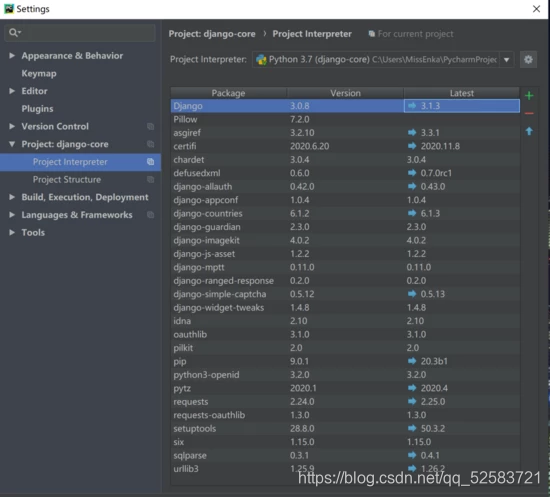Select the python3-openid package row

click(345, 375)
